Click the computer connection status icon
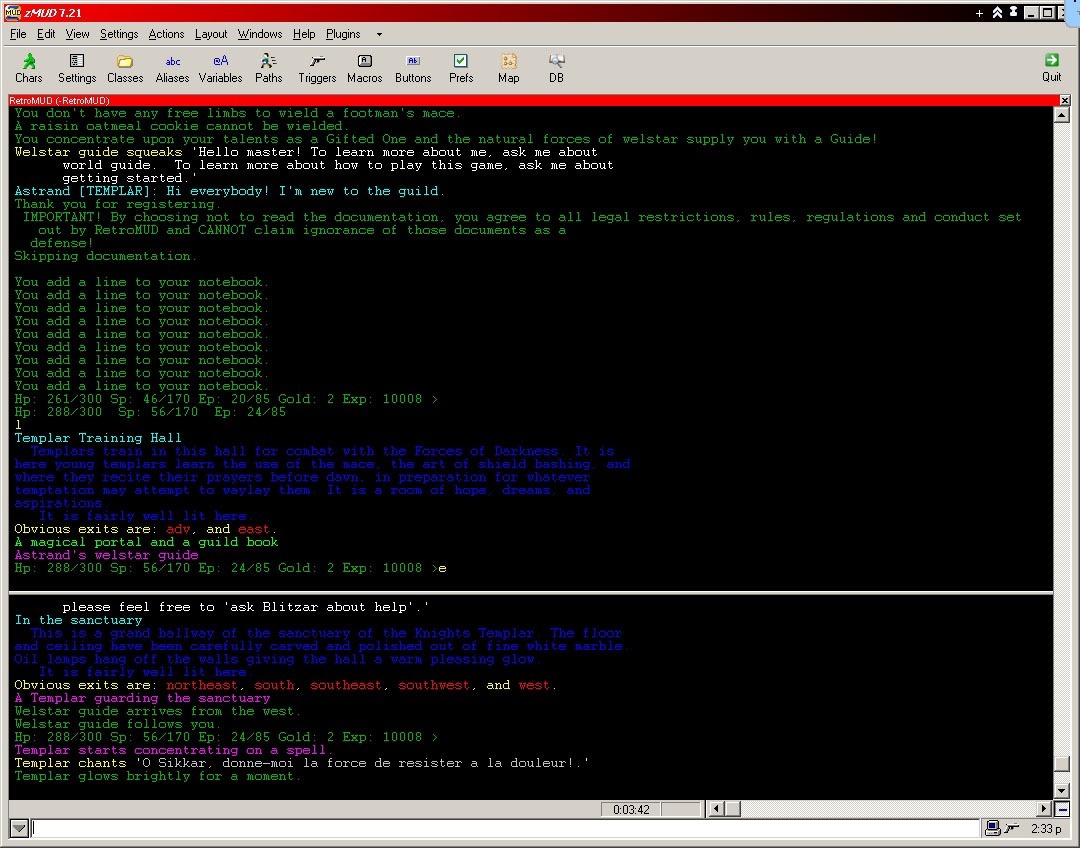 [993, 828]
